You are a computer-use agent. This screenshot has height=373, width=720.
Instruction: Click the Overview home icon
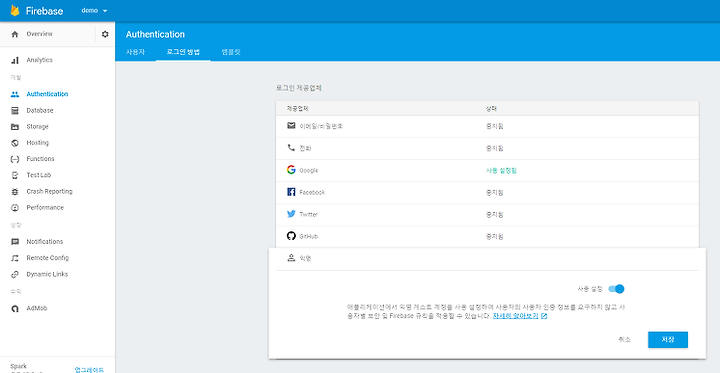(15, 34)
